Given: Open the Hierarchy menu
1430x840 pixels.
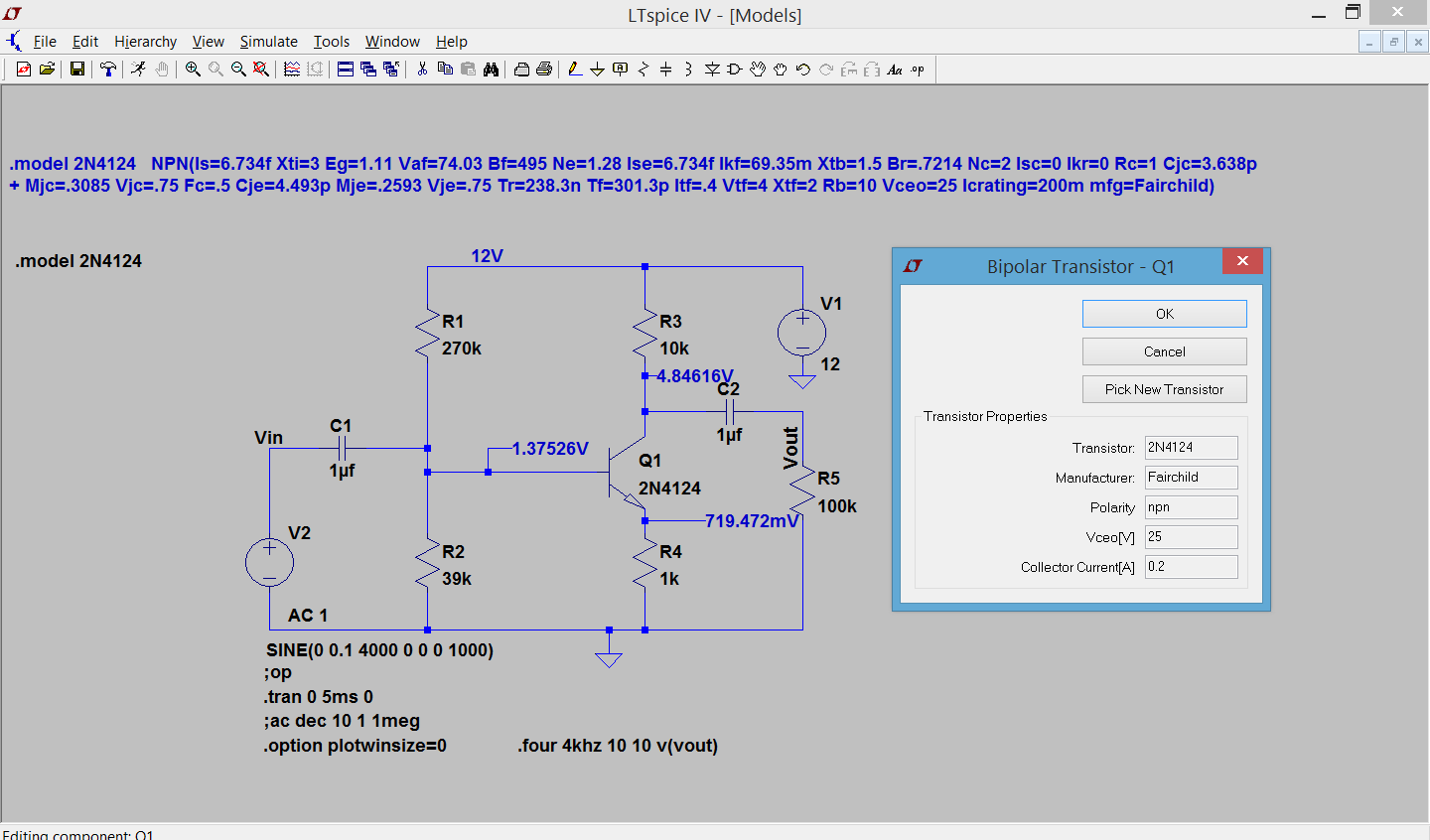Looking at the screenshot, I should point(145,42).
